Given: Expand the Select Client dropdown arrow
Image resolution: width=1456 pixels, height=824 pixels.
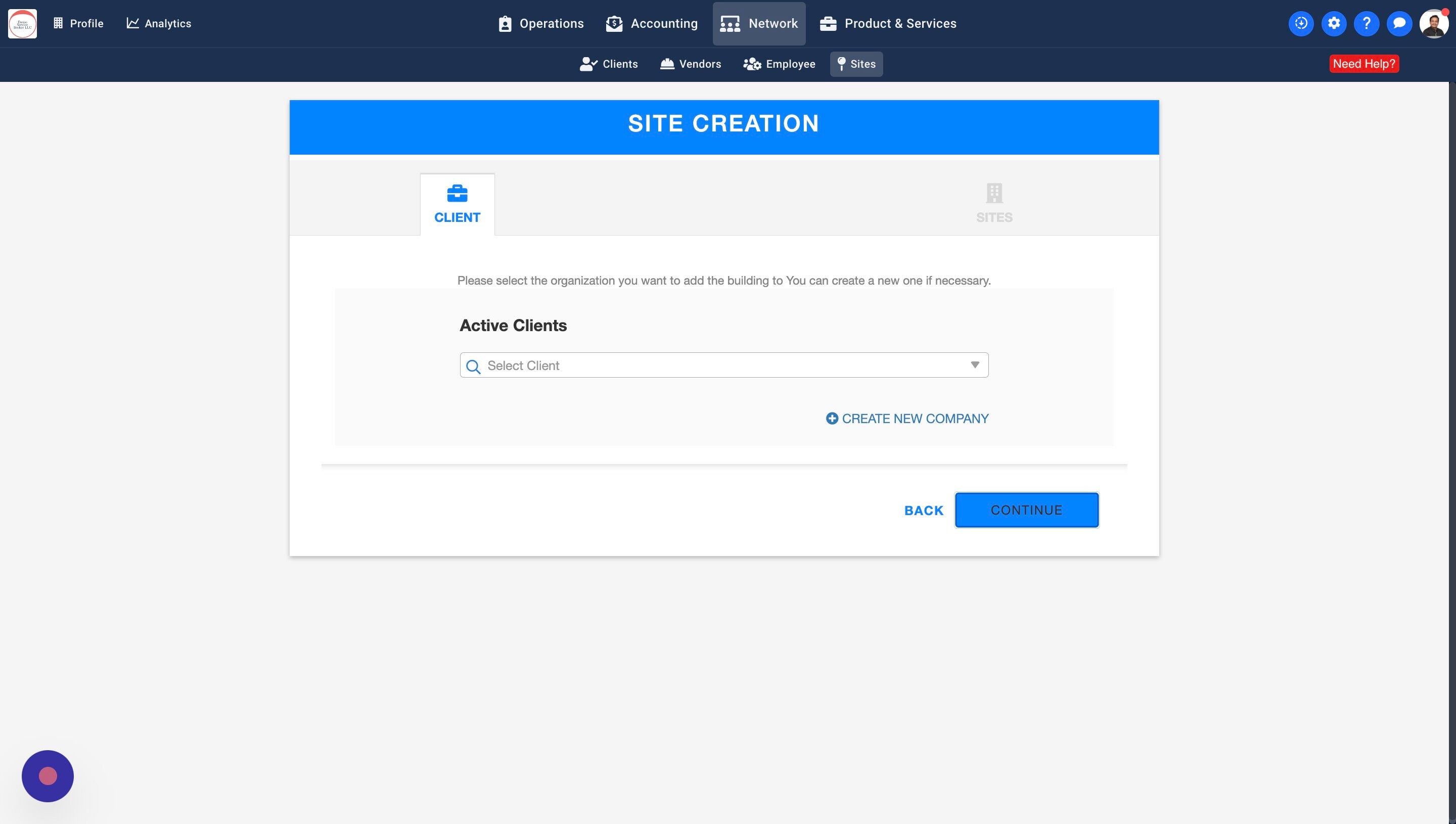Looking at the screenshot, I should 974,365.
